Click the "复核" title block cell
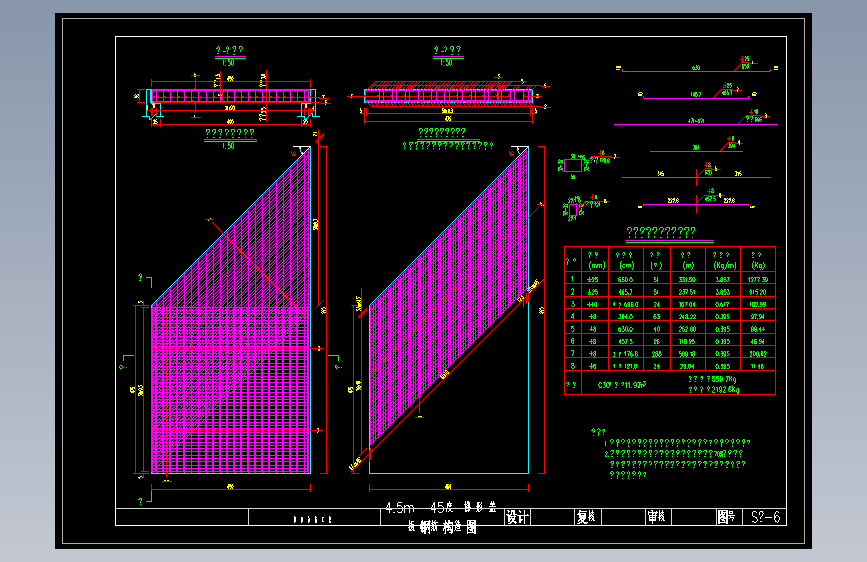Viewport: 867px width, 562px height. (586, 517)
